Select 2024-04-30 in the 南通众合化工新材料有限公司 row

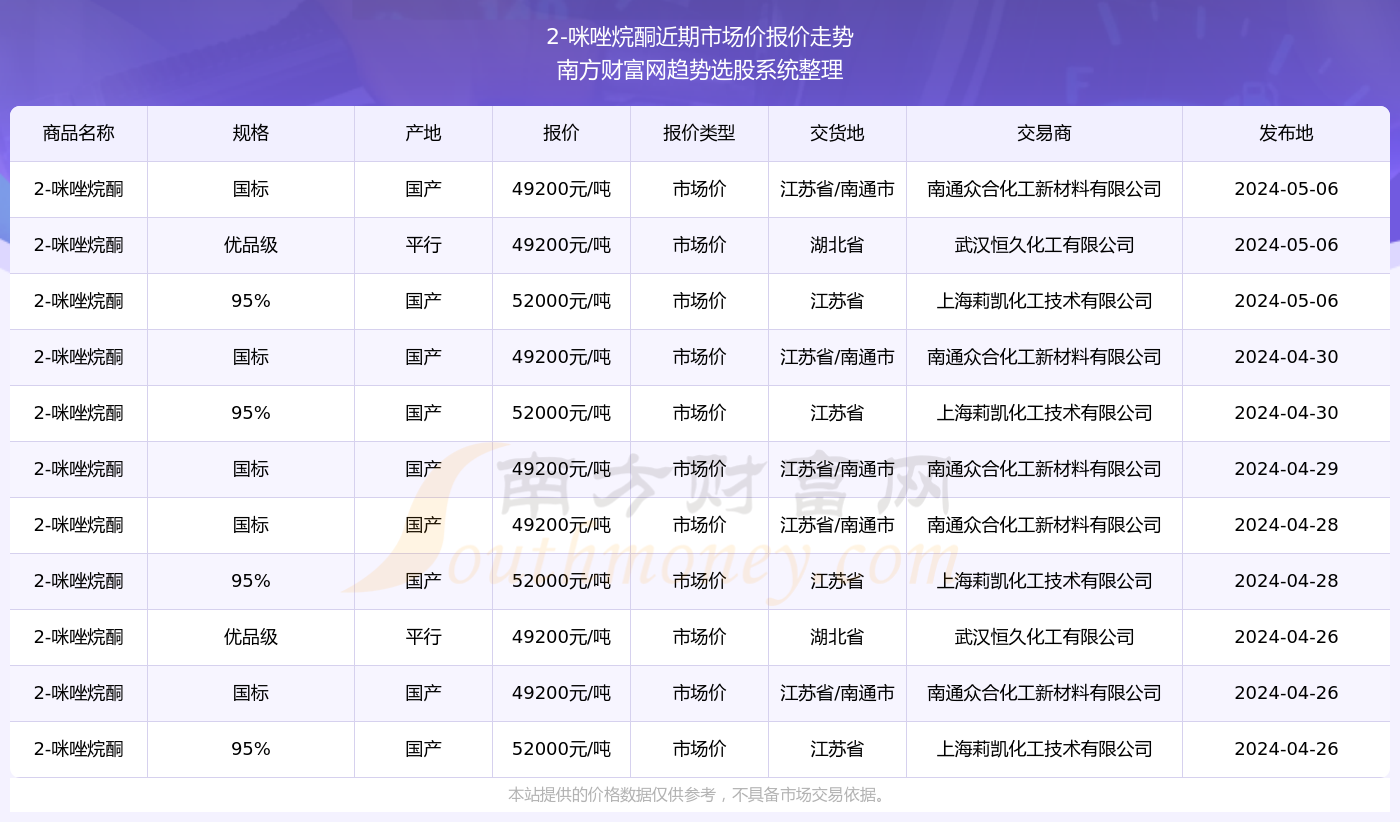1286,357
